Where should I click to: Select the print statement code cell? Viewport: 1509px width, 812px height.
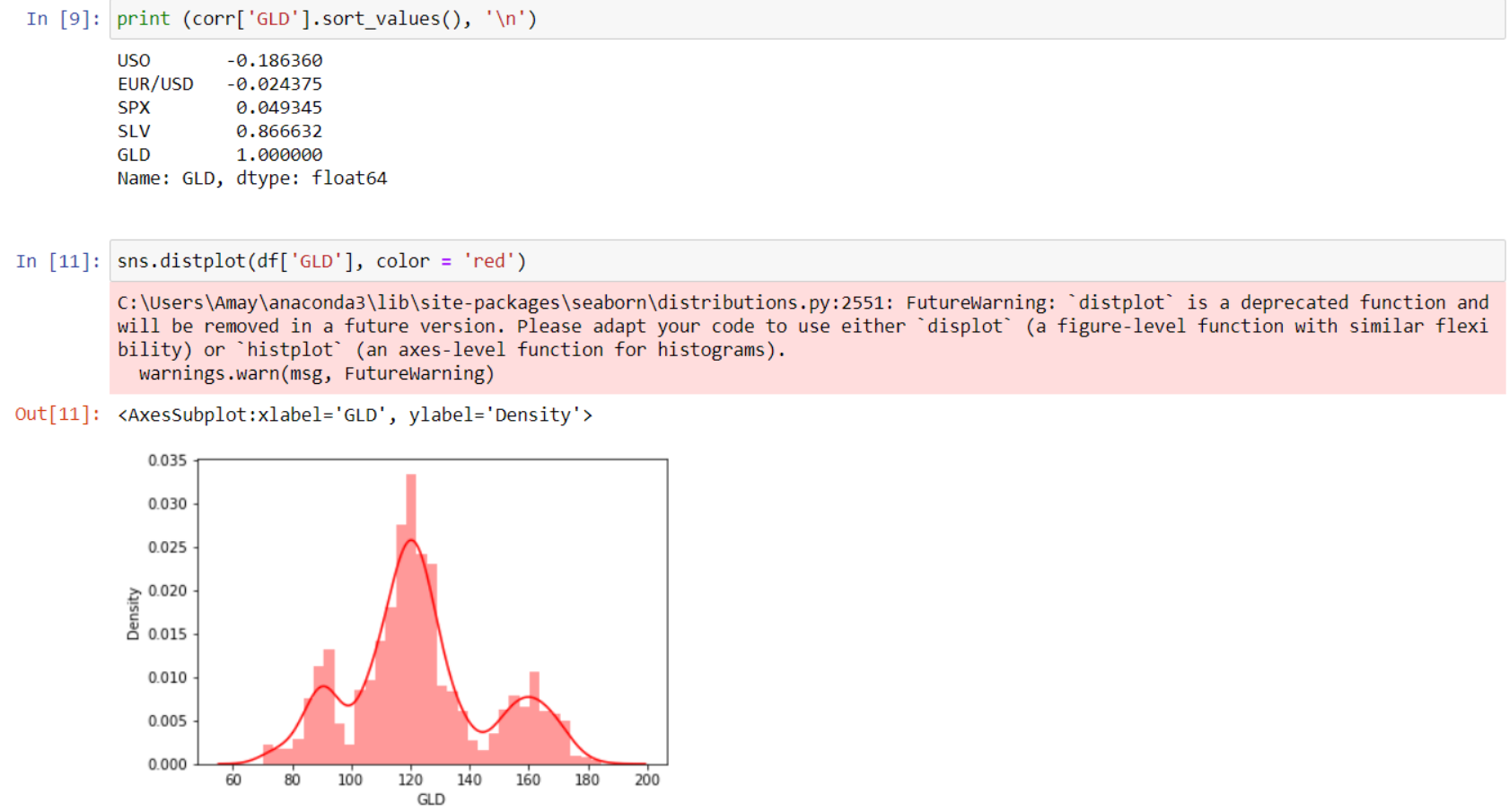click(x=359, y=18)
